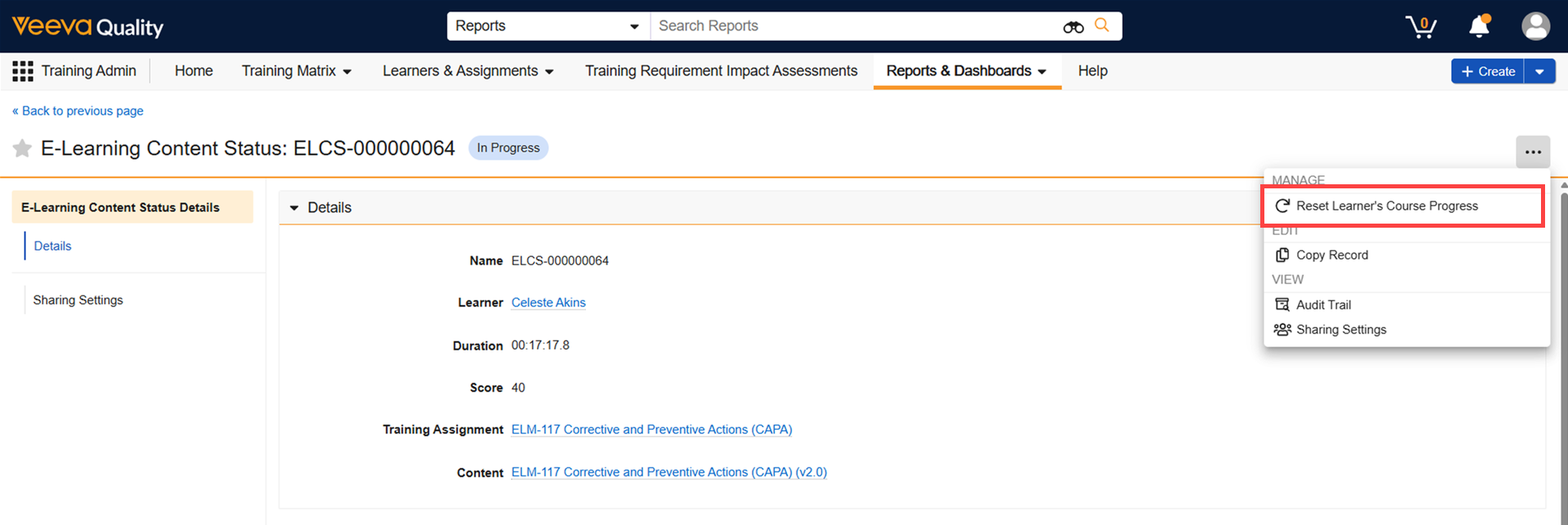Click the Celeste Akins learner link
Viewport: 1568px width, 525px height.
coord(548,302)
